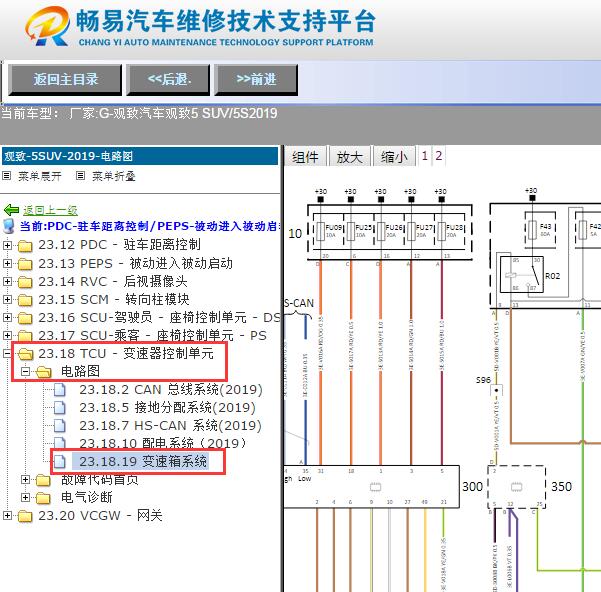Select 23.17 SCU-乘客 座椅控制单元 item
Viewport: 601px width, 592px height.
coord(152,336)
